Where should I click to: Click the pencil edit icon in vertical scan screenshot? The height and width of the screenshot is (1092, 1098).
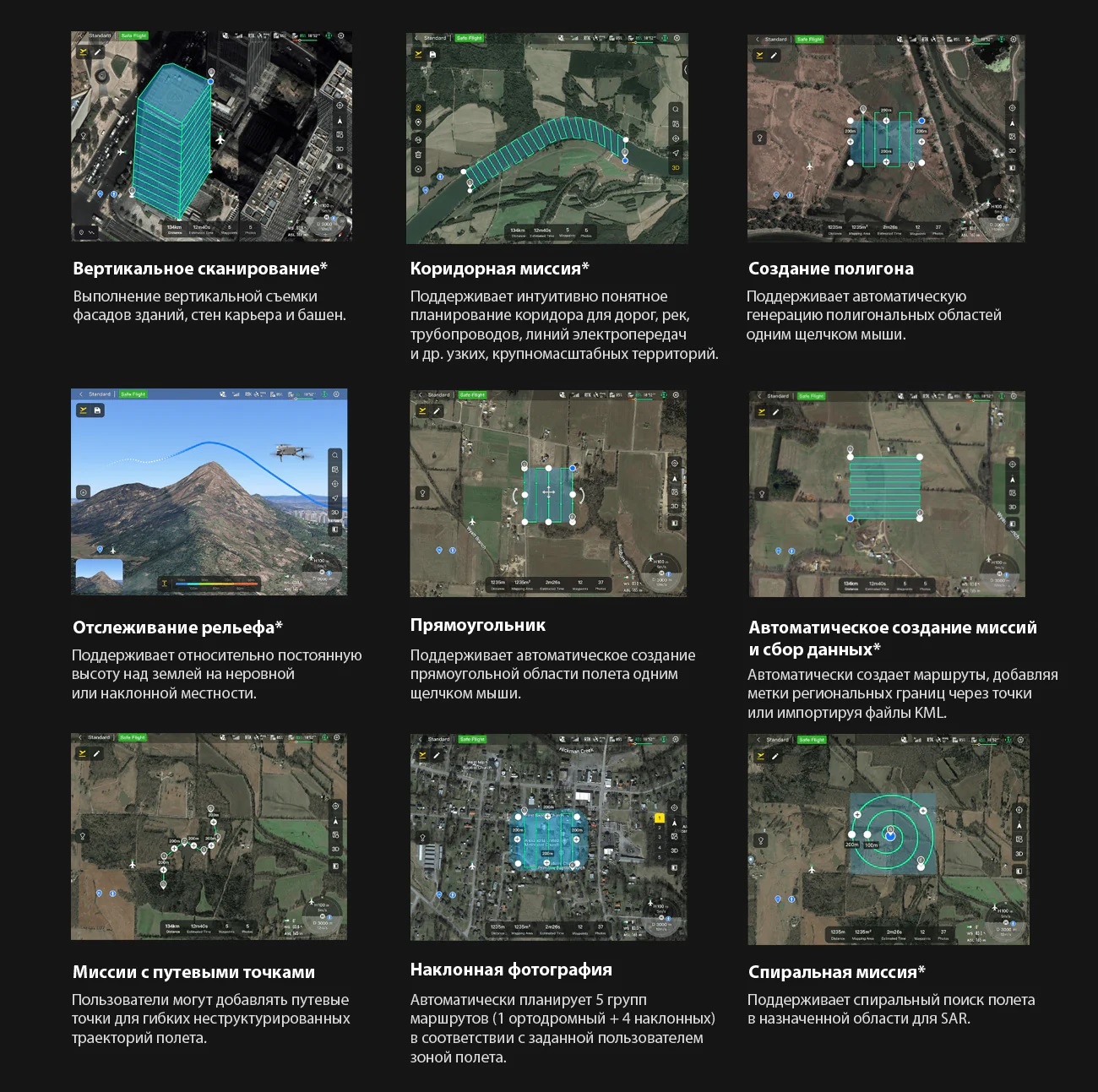point(97,52)
